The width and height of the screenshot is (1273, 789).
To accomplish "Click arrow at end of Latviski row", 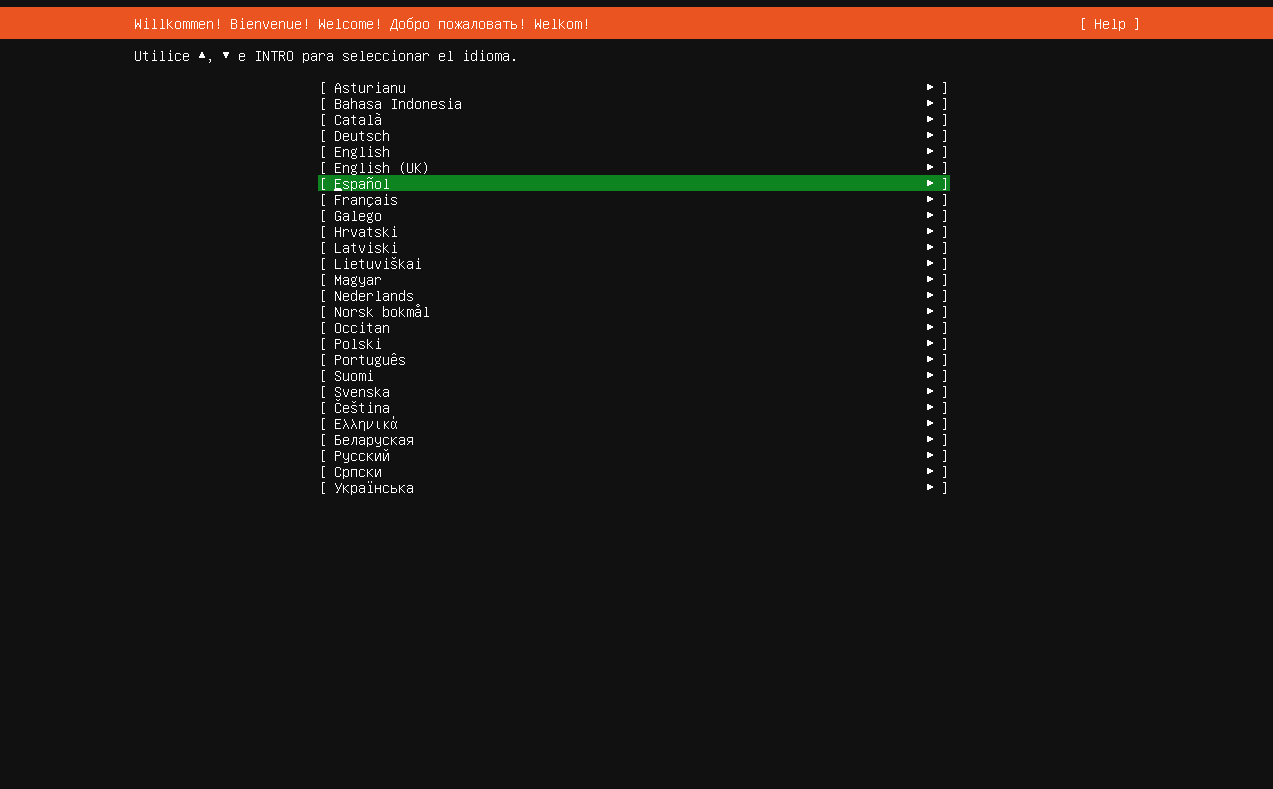I will click(x=930, y=247).
